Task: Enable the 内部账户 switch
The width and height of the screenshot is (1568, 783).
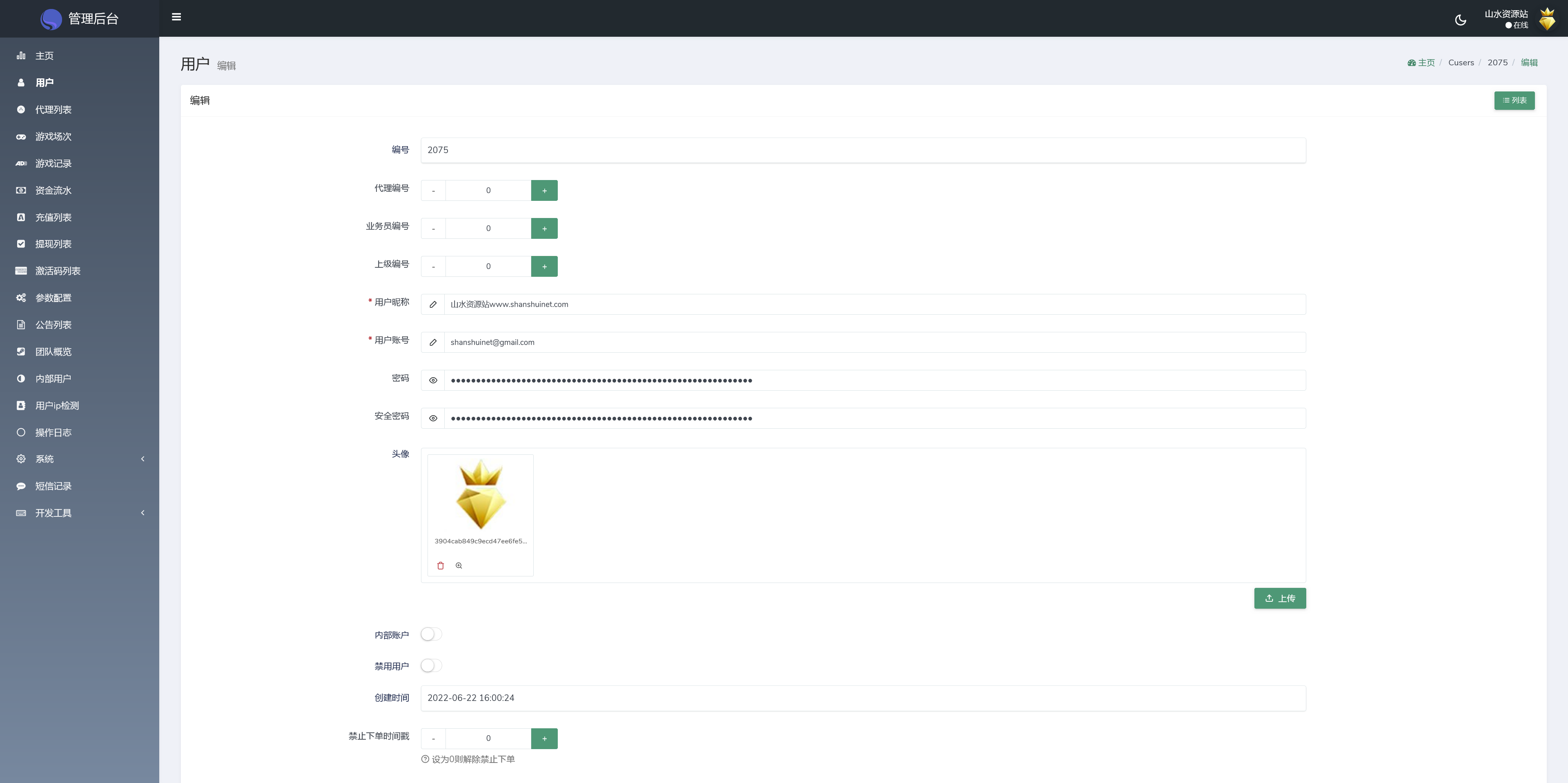Action: pyautogui.click(x=431, y=634)
